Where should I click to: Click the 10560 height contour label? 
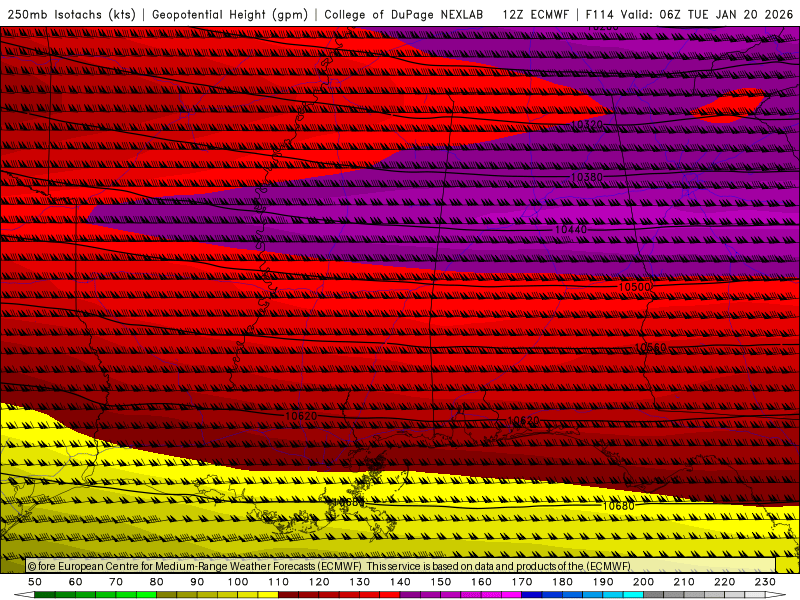pos(651,347)
